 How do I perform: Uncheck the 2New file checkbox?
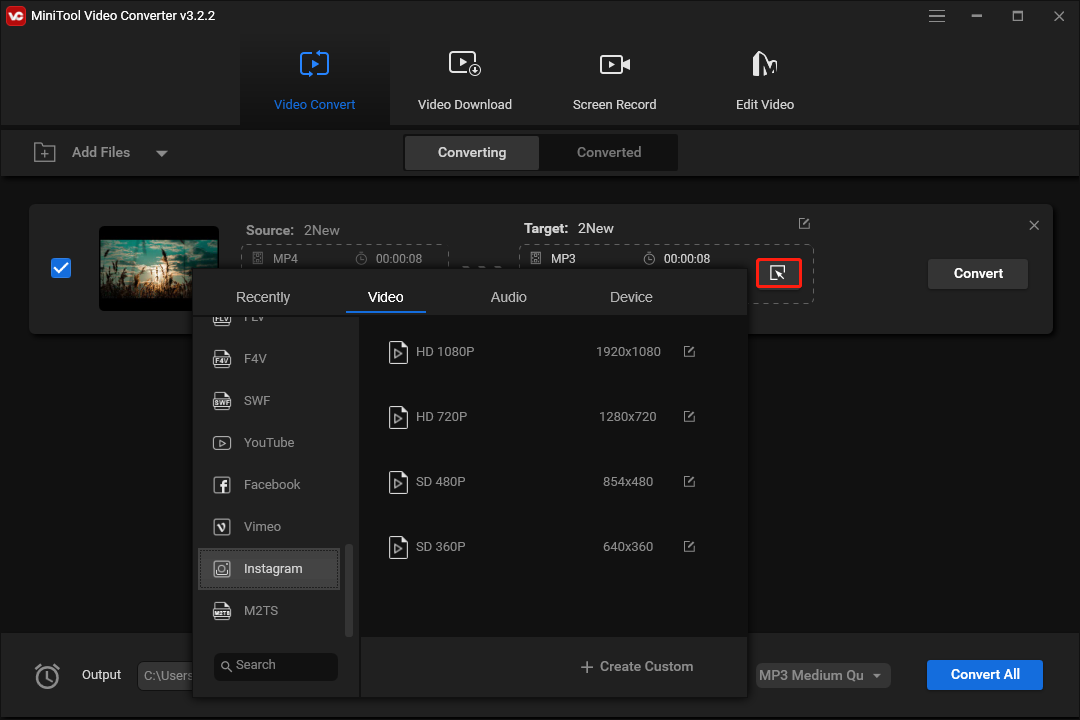61,268
